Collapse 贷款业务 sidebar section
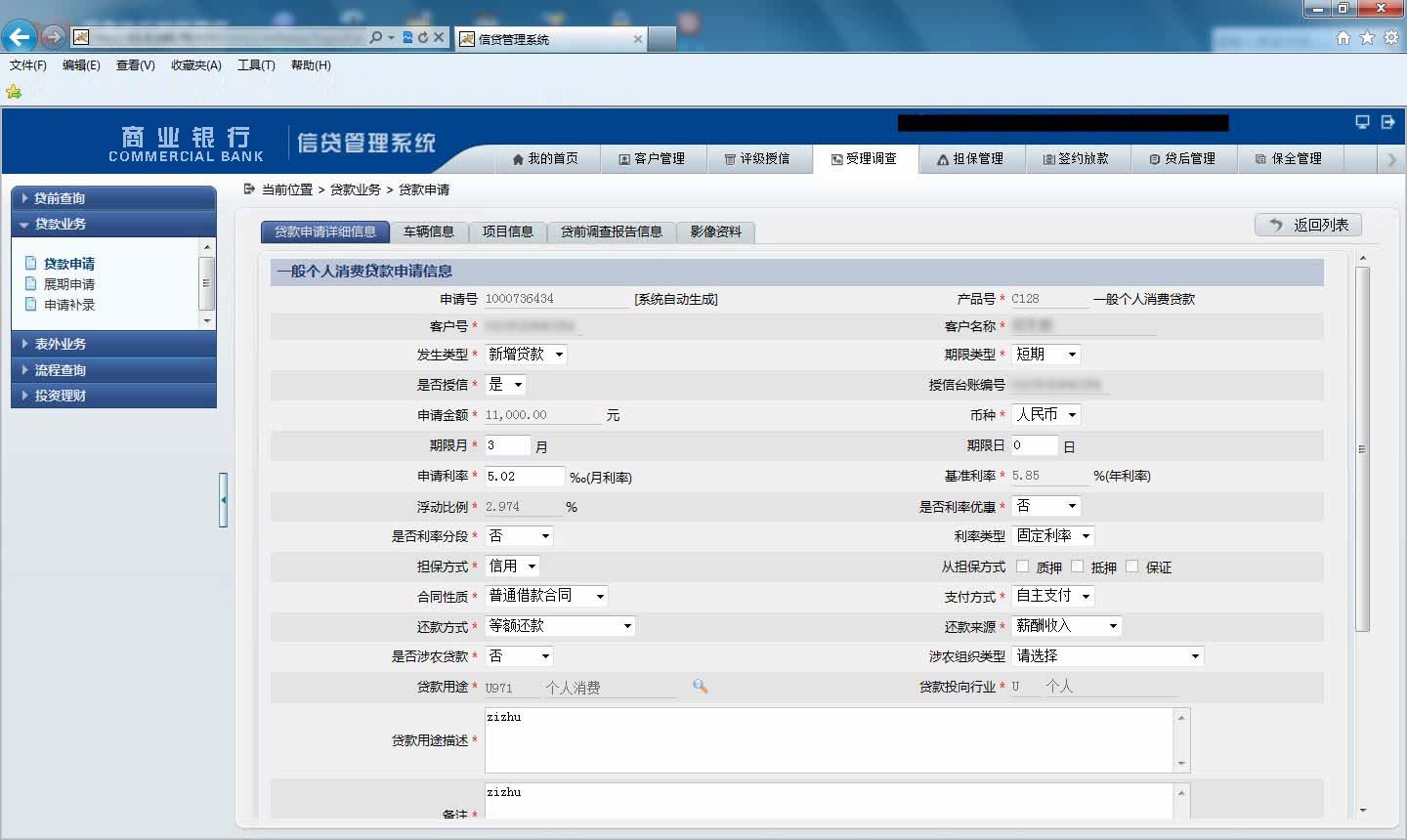 click(113, 224)
